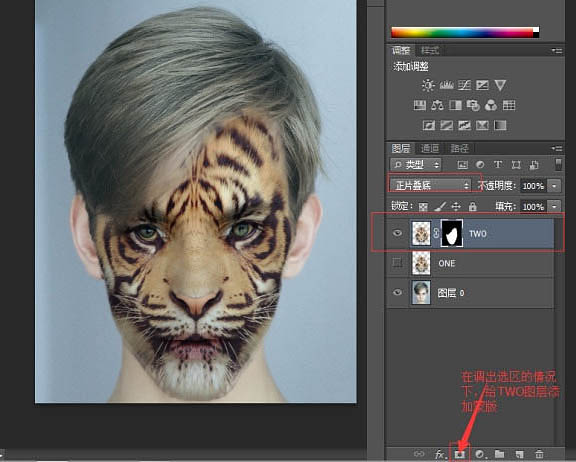This screenshot has width=576, height=462.
Task: Open the 正片叠底 blend mode dropdown
Action: (430, 185)
